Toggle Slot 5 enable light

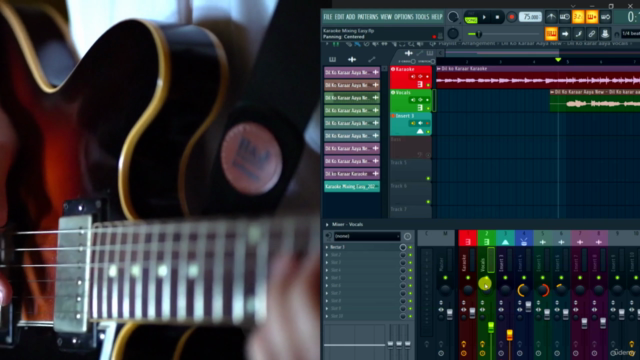pyautogui.click(x=411, y=278)
